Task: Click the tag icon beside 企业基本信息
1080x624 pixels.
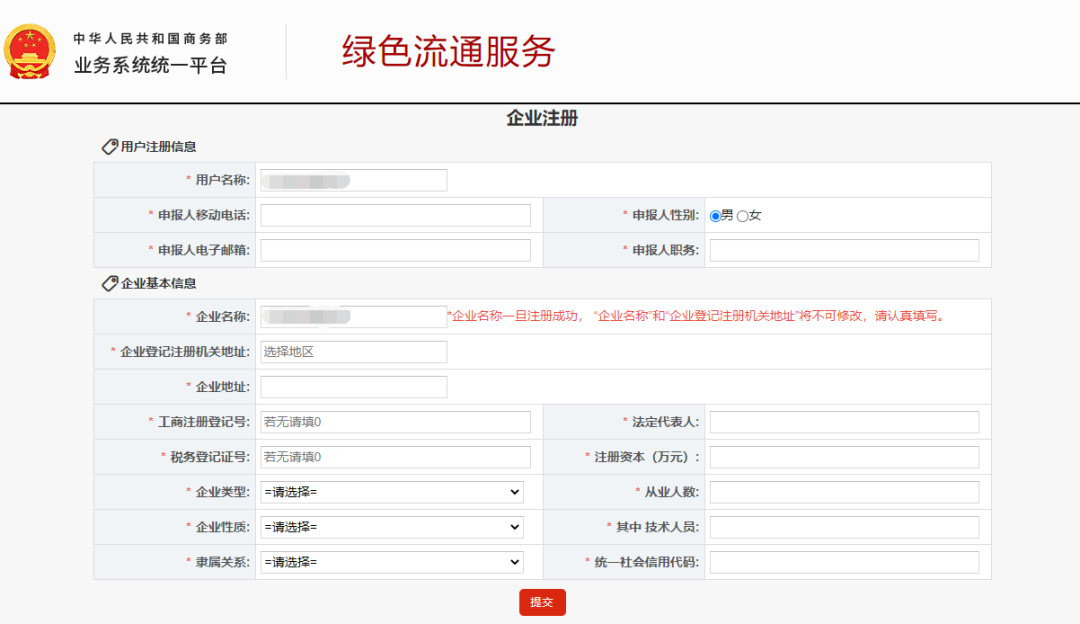Action: (x=109, y=284)
